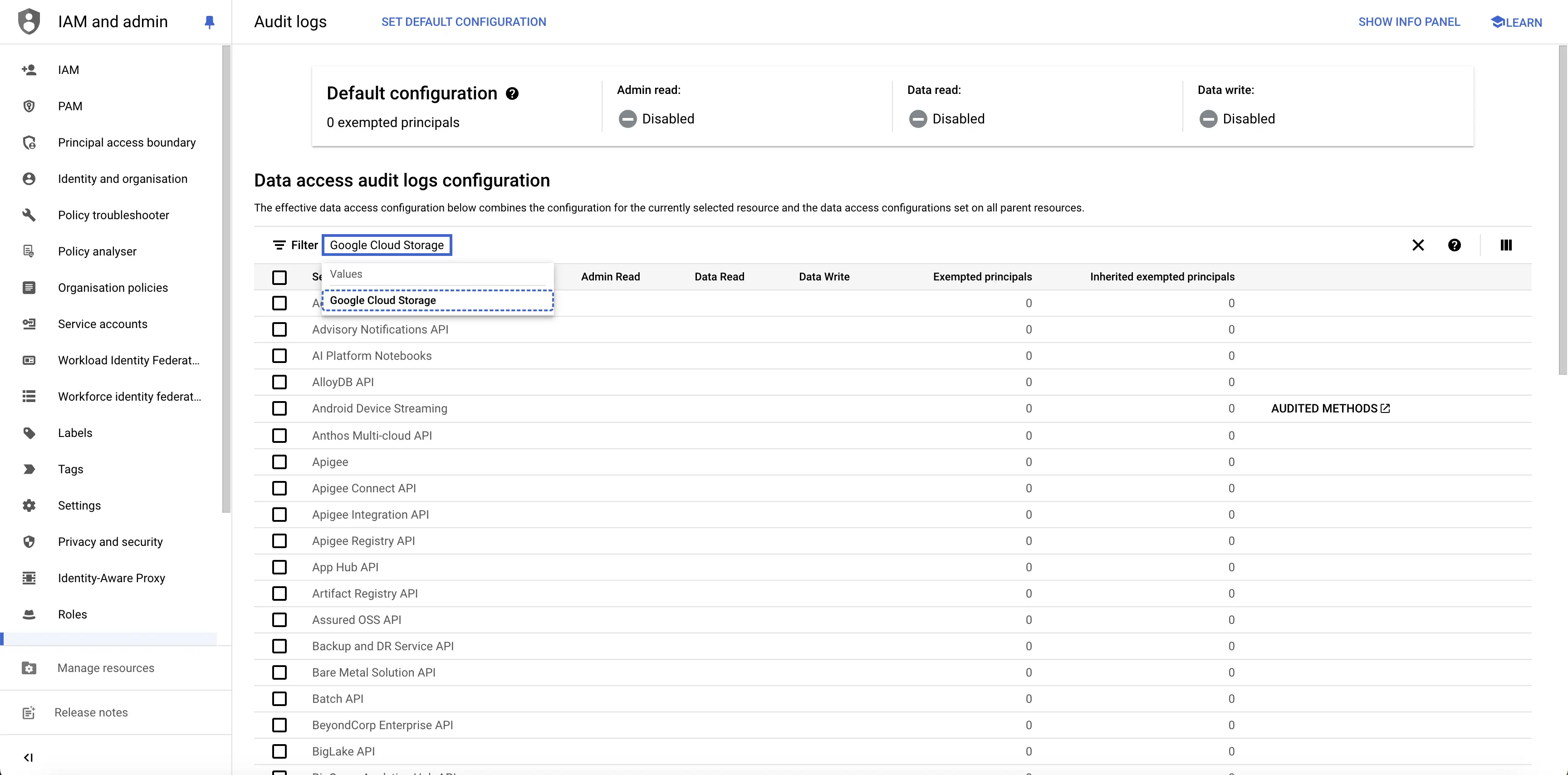Click the Workforce identity federation list icon
Viewport: 1568px width, 775px height.
tap(29, 396)
